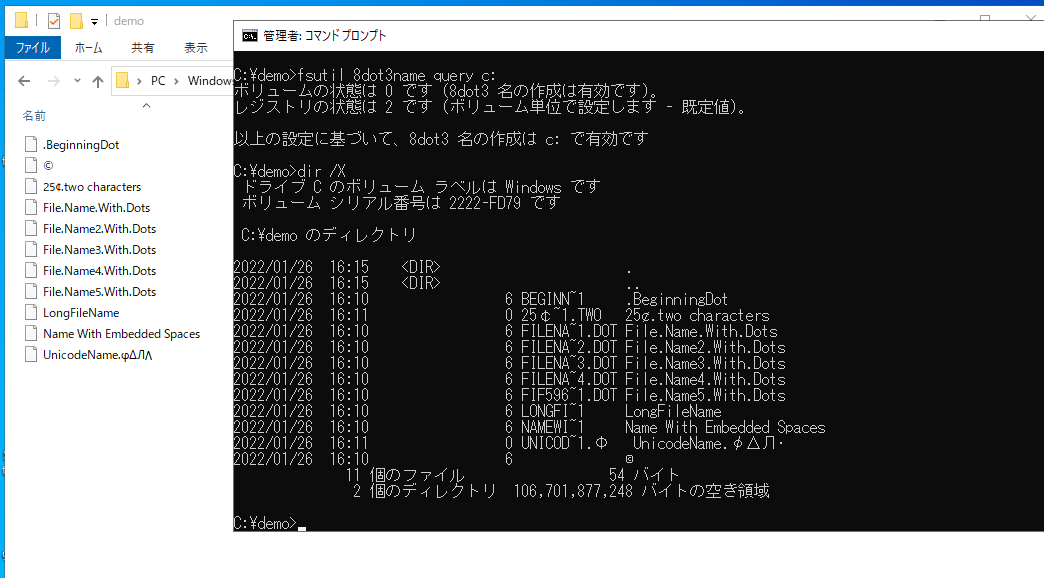The width and height of the screenshot is (1044, 578).
Task: Switch to the ホーム ribbon tab
Action: [x=89, y=46]
